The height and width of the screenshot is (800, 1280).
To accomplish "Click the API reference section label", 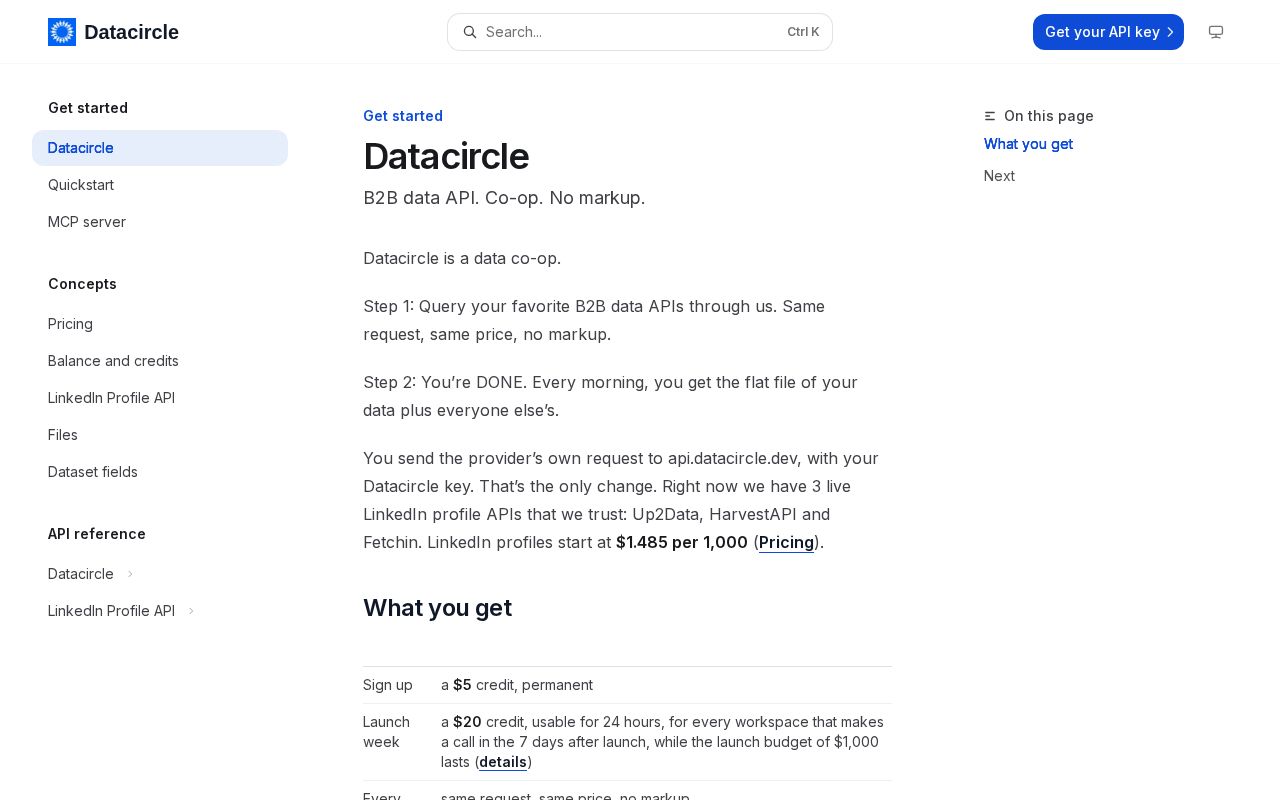I will 97,534.
